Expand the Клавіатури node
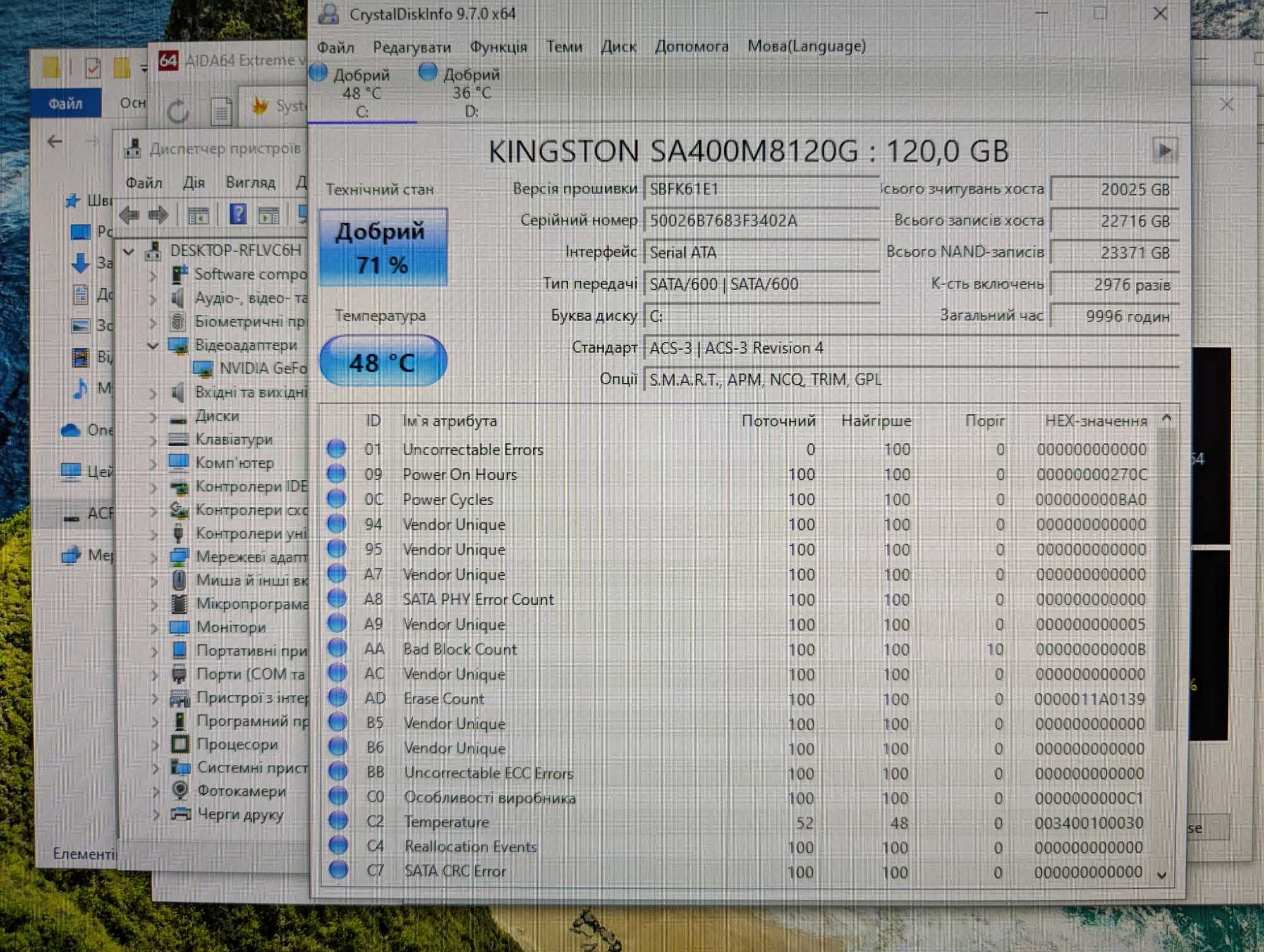This screenshot has width=1264, height=952. click(154, 440)
